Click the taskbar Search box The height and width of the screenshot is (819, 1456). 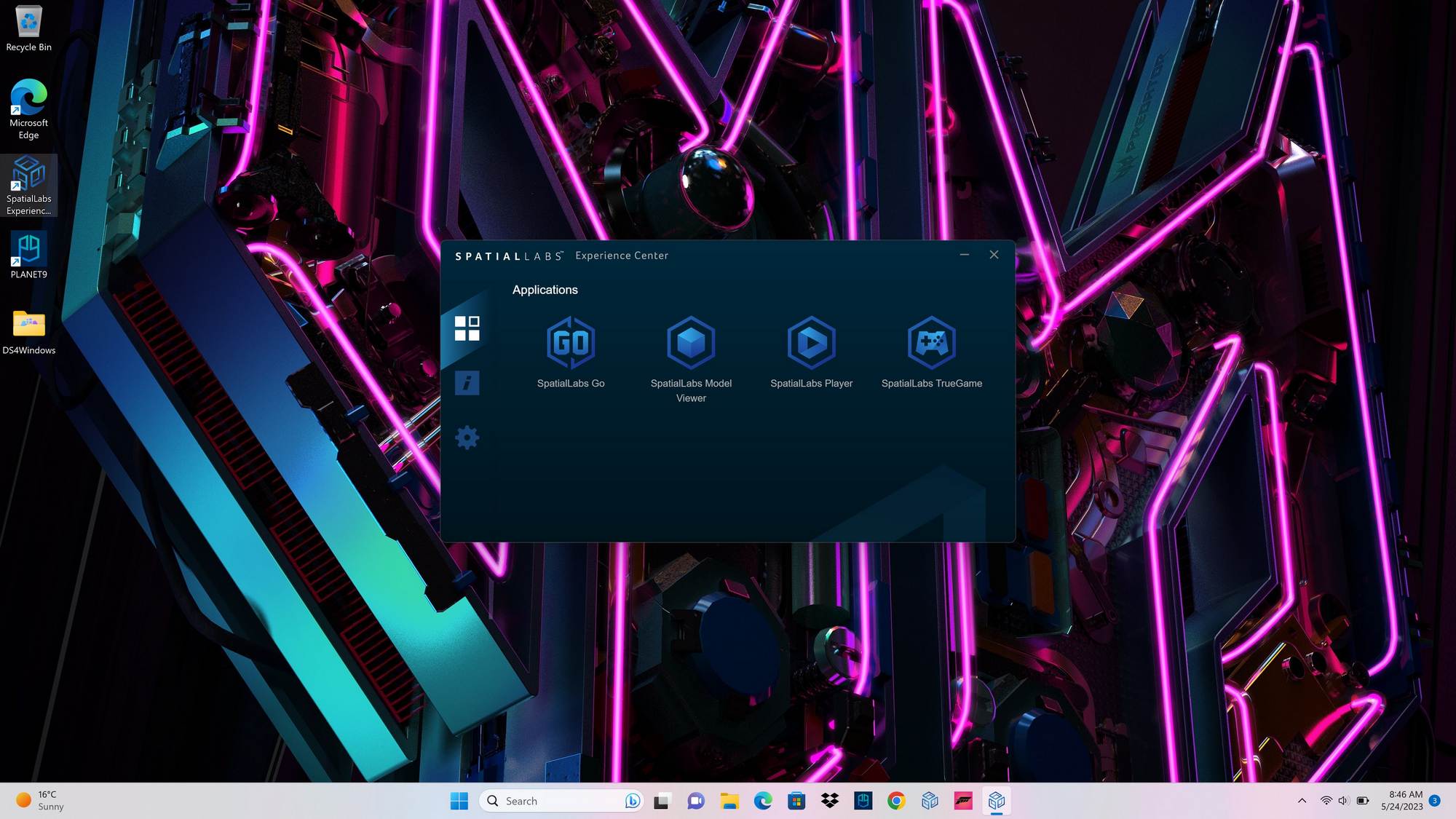coord(561,801)
